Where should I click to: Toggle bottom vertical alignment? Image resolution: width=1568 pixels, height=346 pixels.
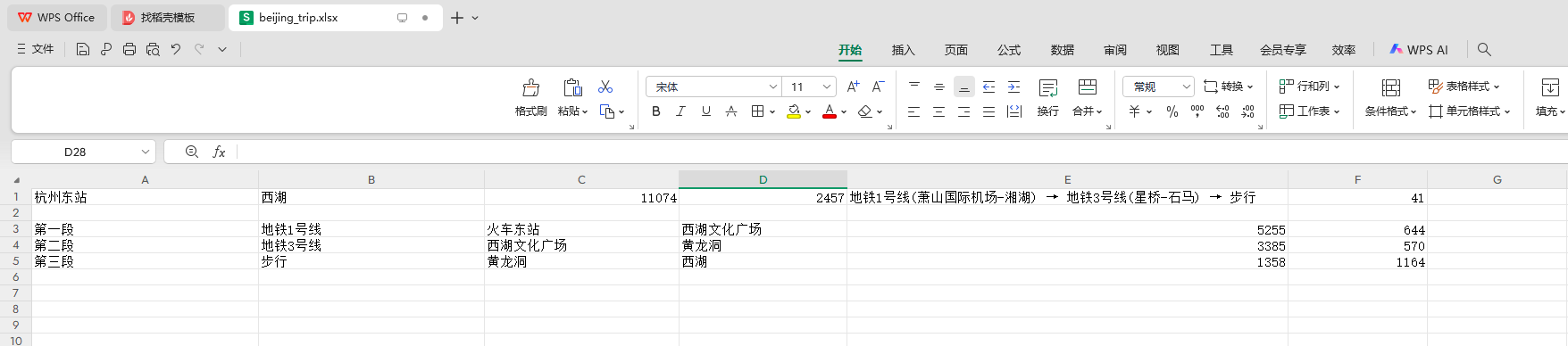(x=963, y=86)
